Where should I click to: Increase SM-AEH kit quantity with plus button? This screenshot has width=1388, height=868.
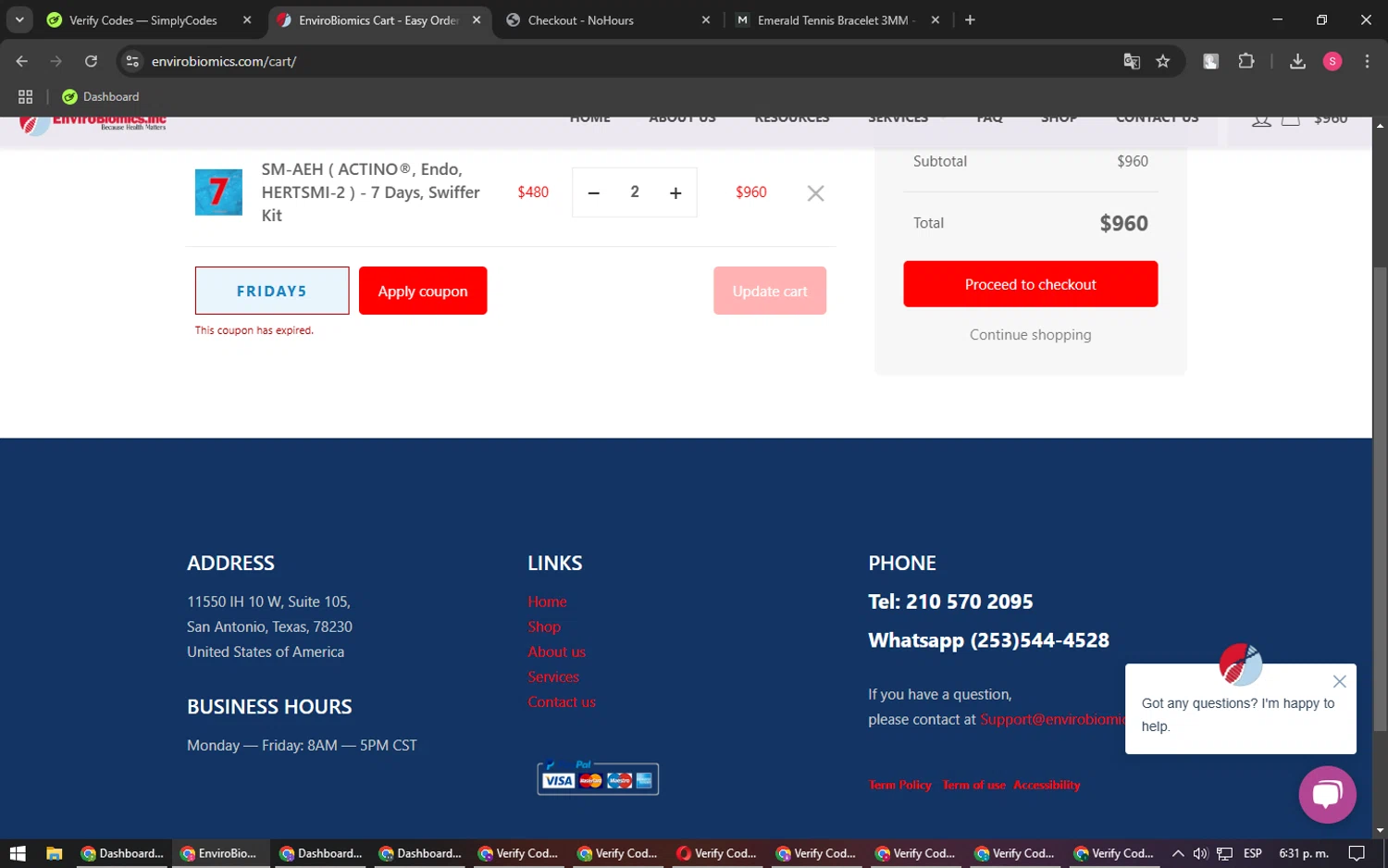click(675, 192)
